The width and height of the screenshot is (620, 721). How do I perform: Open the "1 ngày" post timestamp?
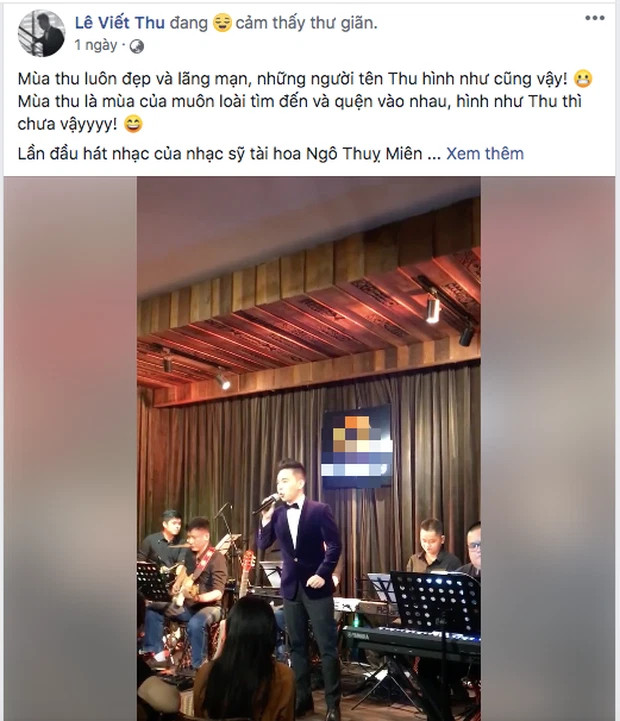(x=96, y=46)
